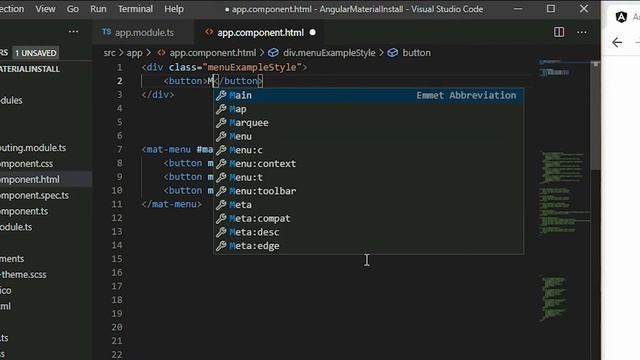Click the editor vertical scrollbar thumb
Screen dimensions: 640x360
596,116
